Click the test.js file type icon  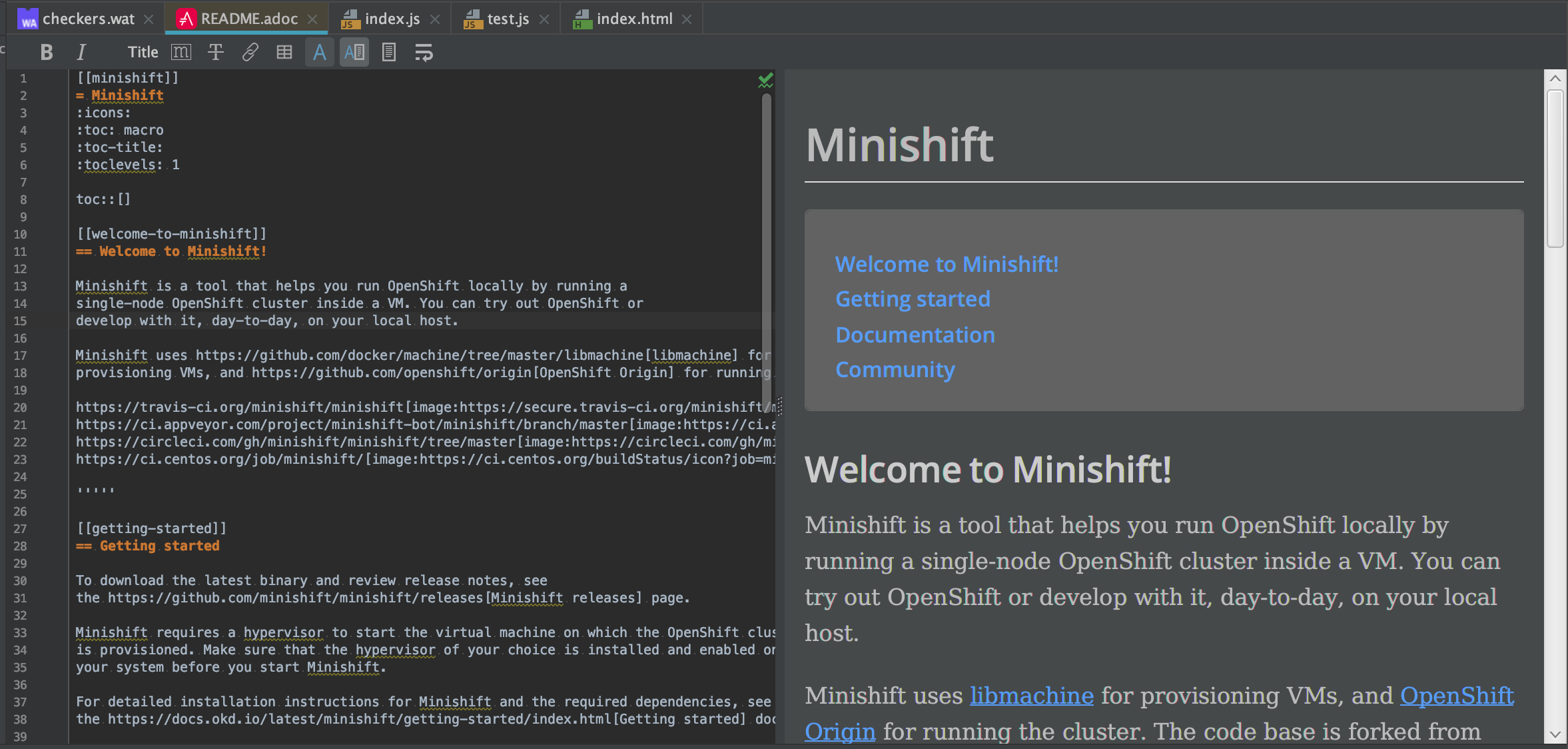472,19
